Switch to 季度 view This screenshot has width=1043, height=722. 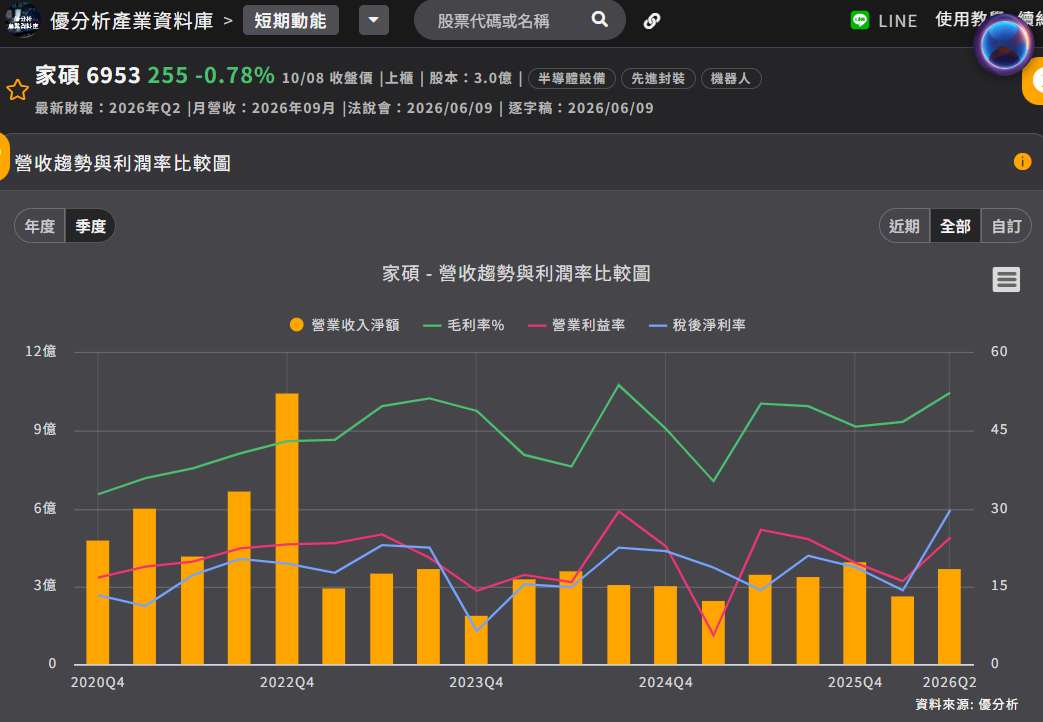click(90, 226)
